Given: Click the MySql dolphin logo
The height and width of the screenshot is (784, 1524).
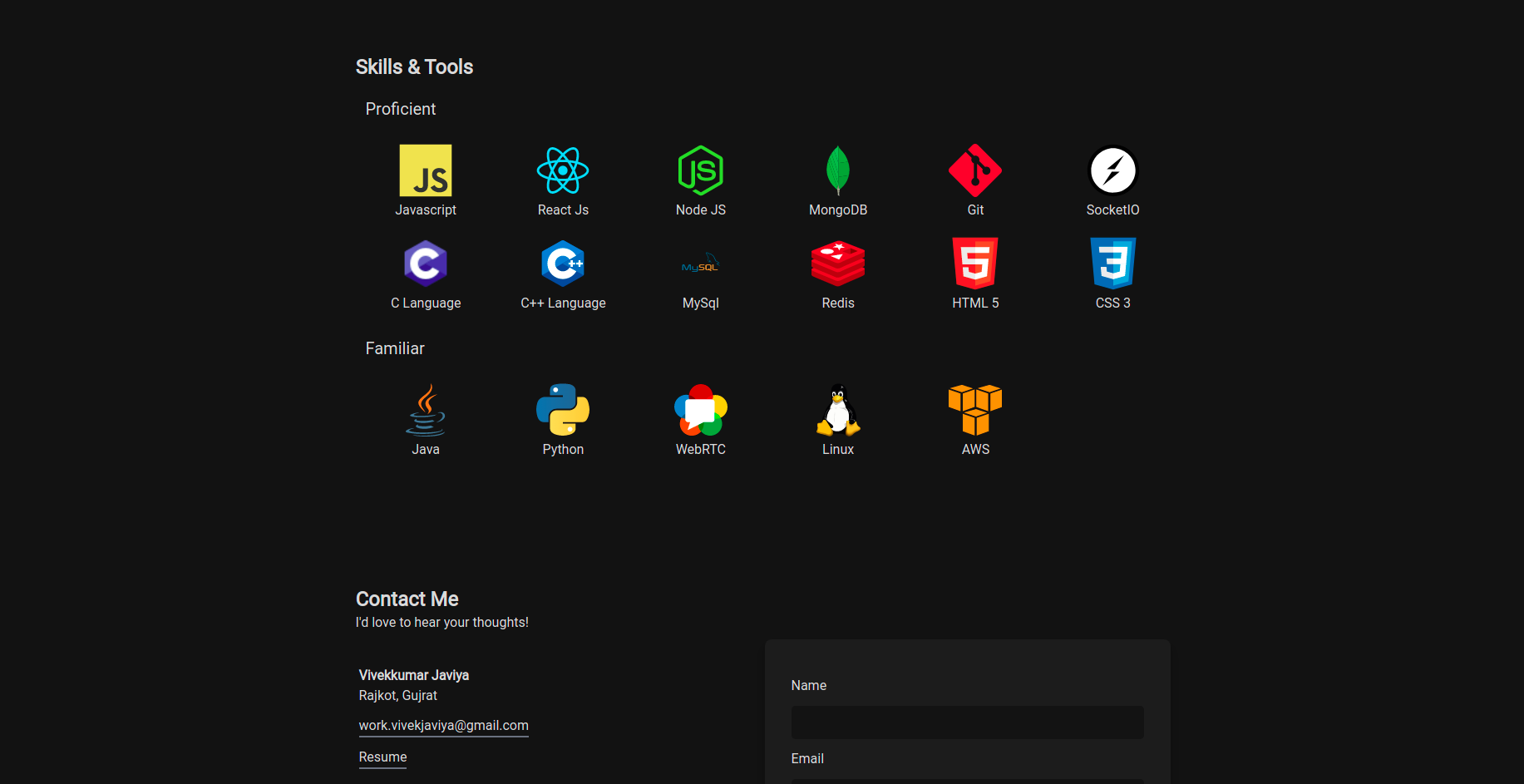Looking at the screenshot, I should (701, 264).
